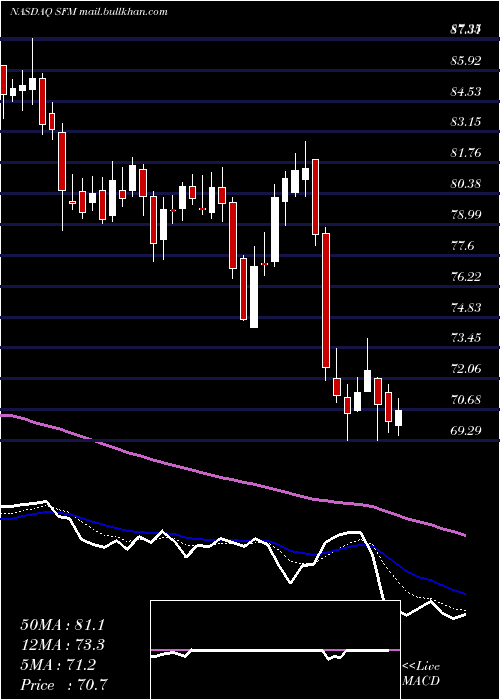
Task: Click the <<Live MACD label
Action: point(421,674)
